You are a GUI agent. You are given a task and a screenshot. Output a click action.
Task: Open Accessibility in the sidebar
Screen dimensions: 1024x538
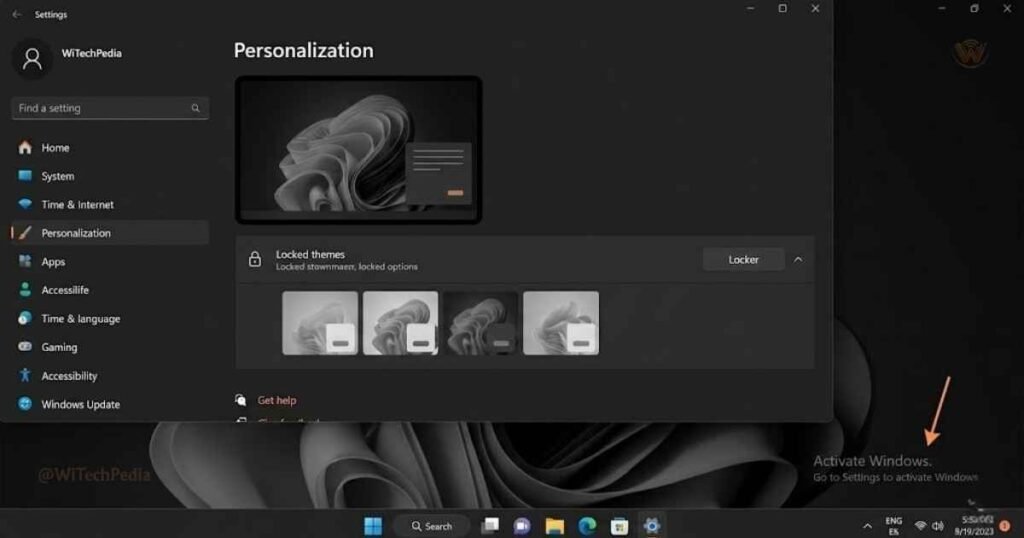tap(110, 376)
